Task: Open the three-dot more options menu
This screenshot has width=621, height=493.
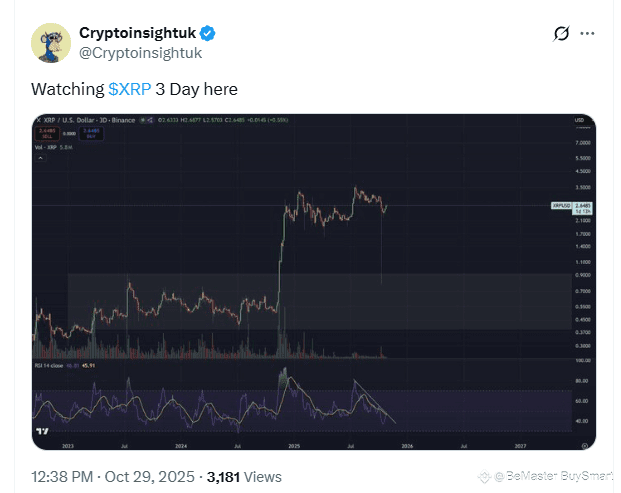Action: (x=596, y=34)
